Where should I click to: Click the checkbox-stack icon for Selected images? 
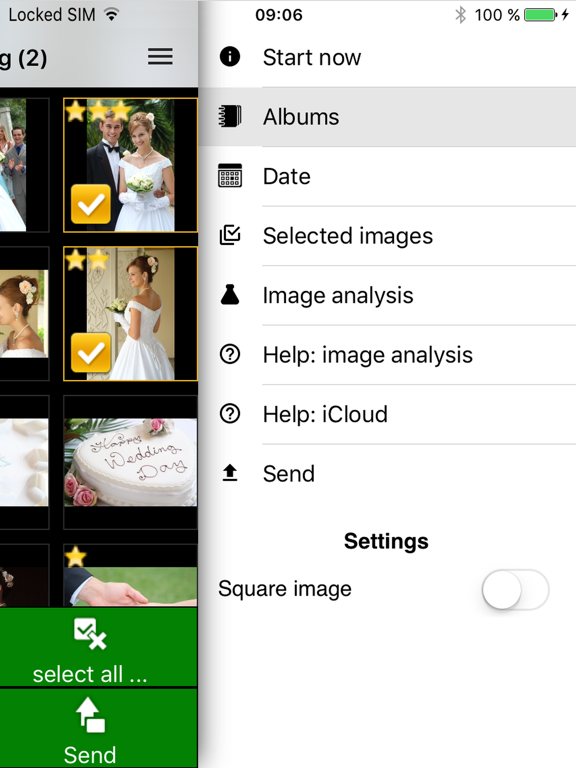click(230, 235)
